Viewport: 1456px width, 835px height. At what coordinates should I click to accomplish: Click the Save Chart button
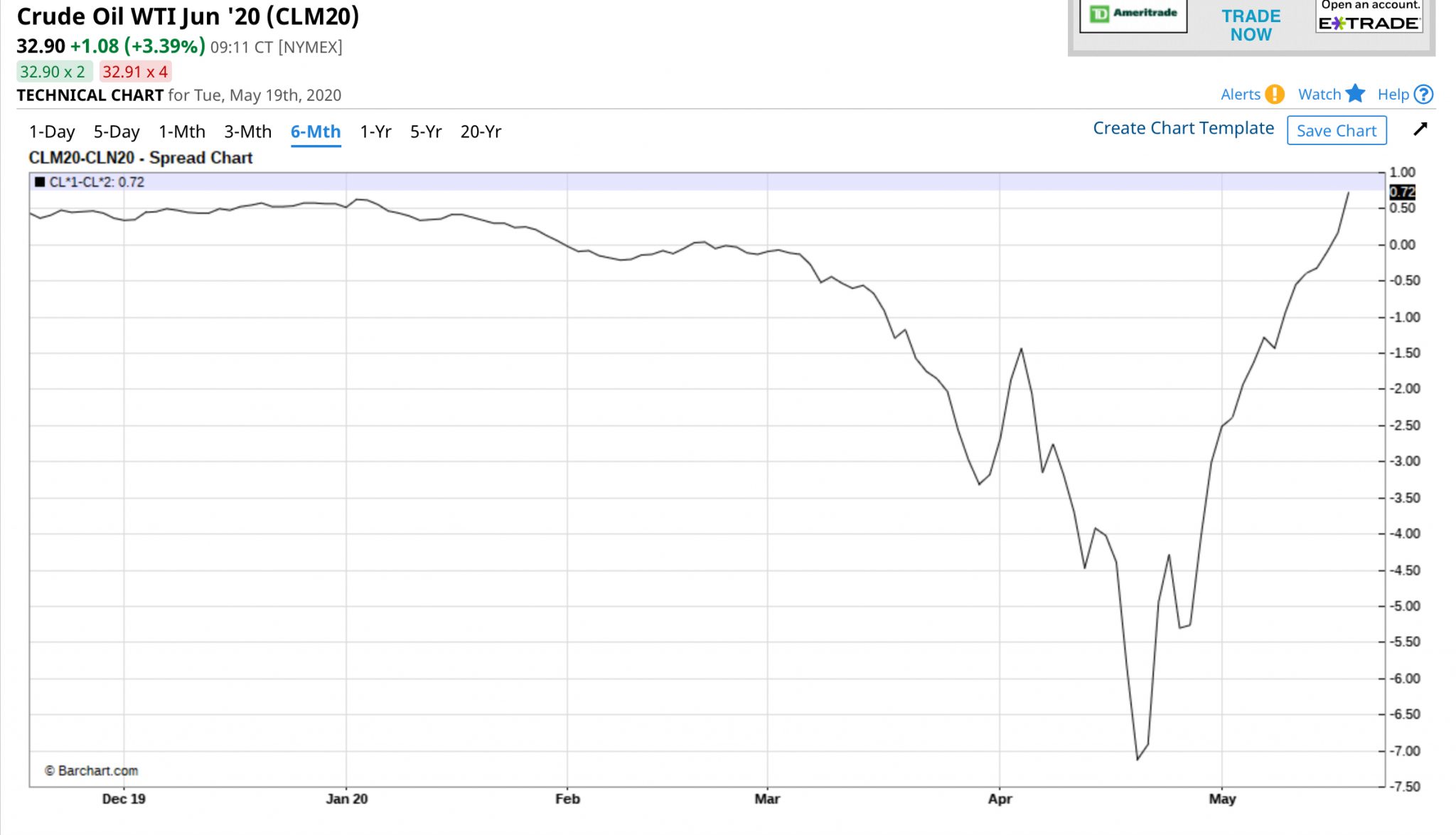[1337, 130]
